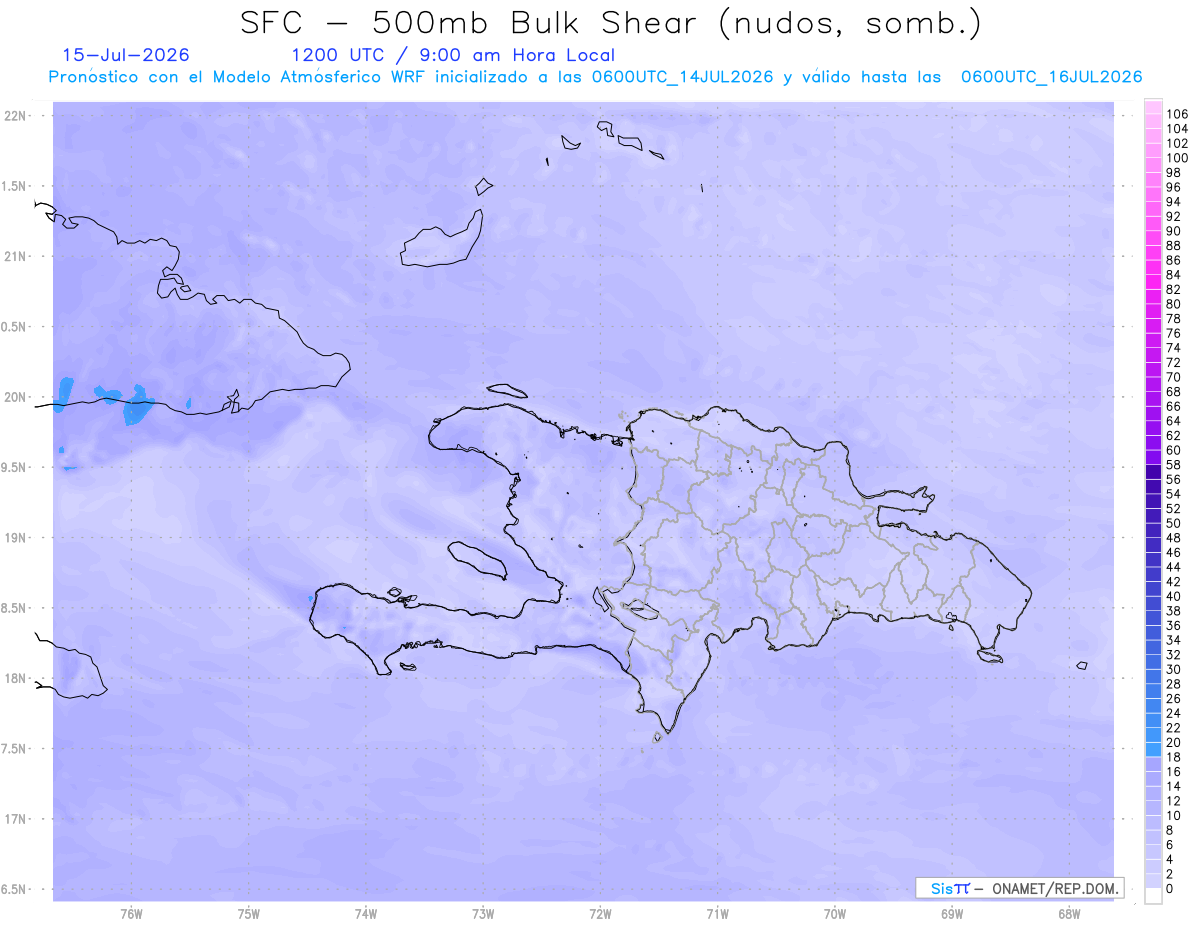Click the '68W' longitude label

1069,913
